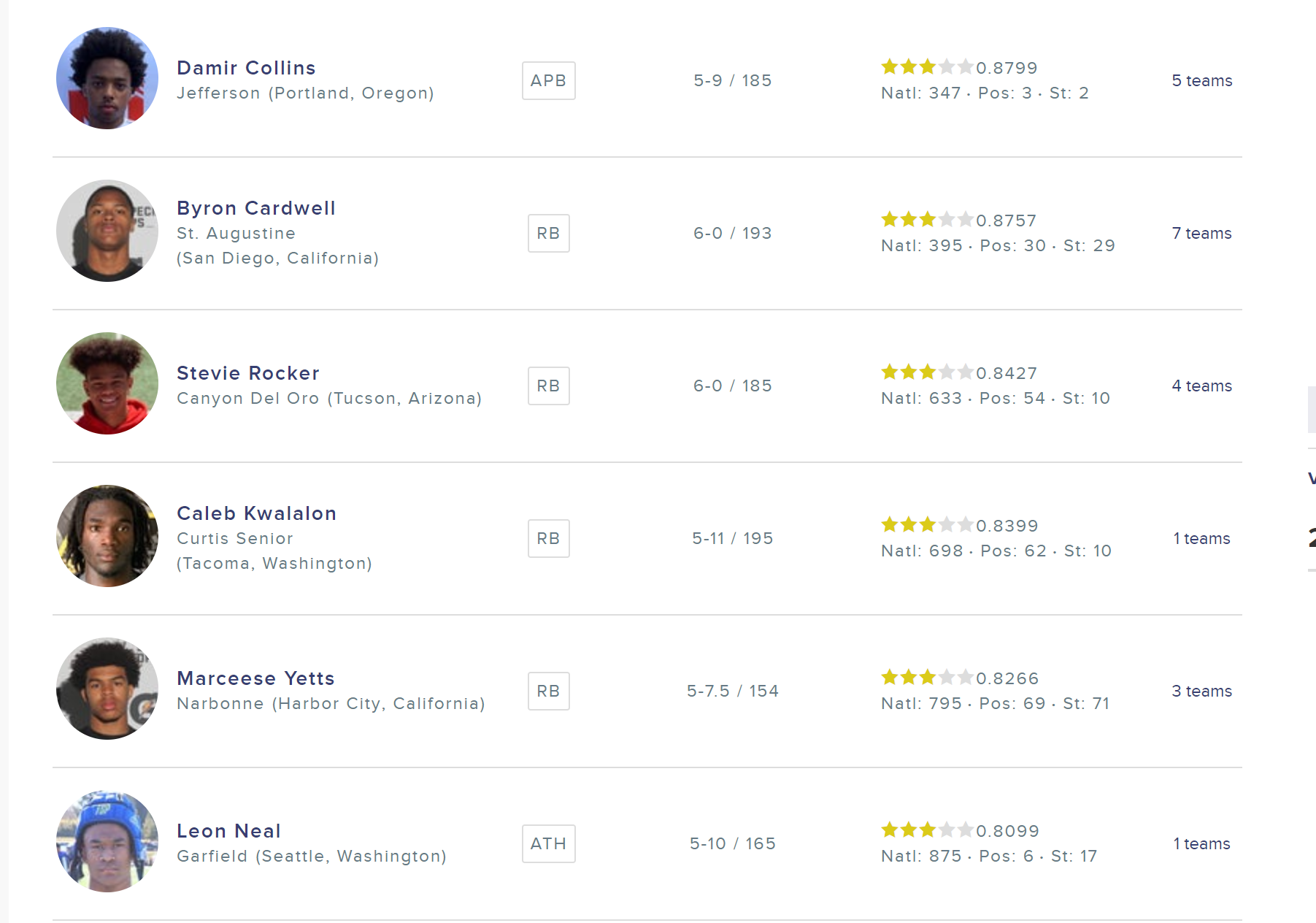Open Stevie Rocker's headshot thumbnail
Viewport: 1316px width, 923px height.
point(107,383)
